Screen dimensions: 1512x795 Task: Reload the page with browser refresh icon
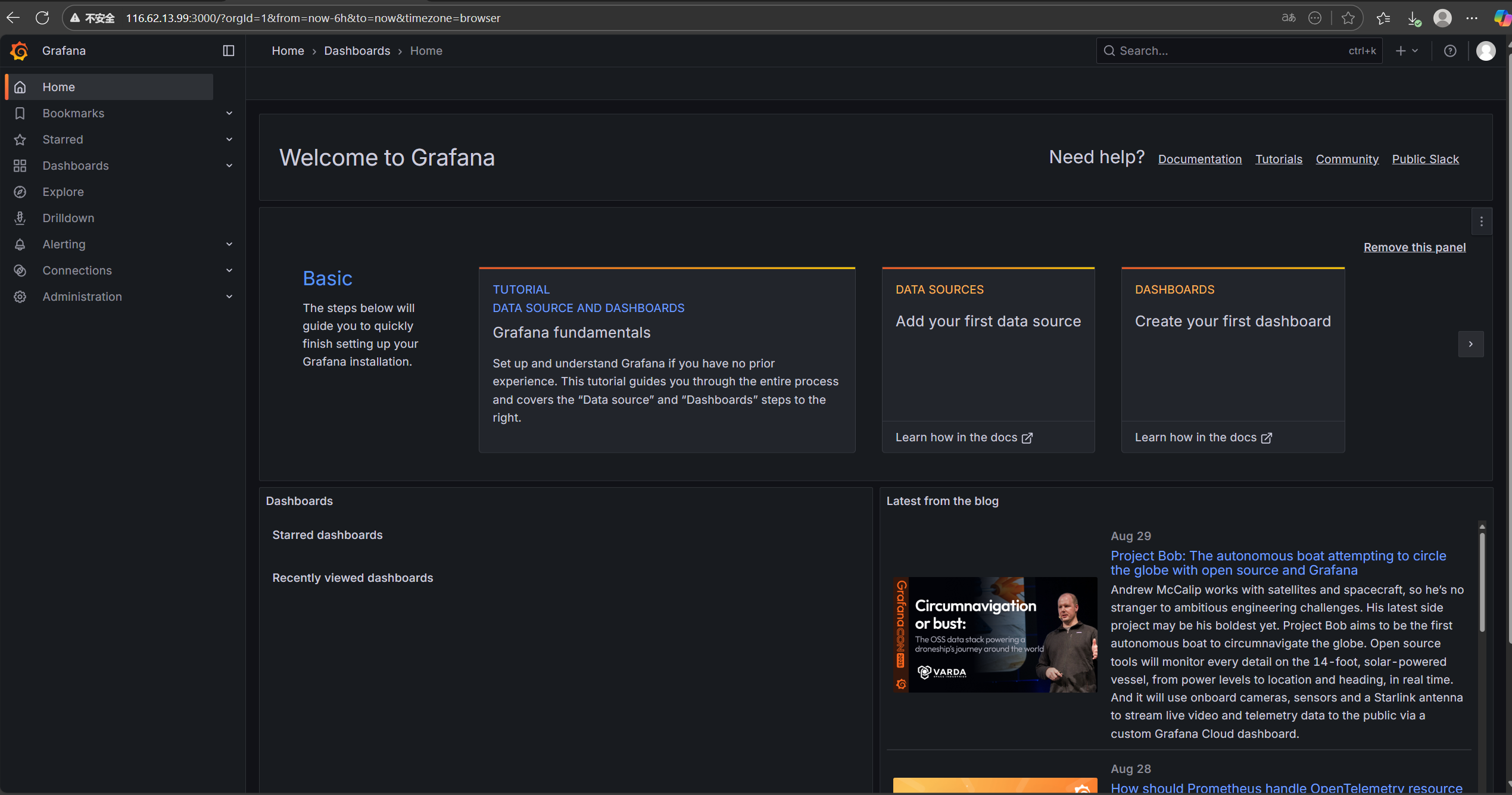[42, 18]
